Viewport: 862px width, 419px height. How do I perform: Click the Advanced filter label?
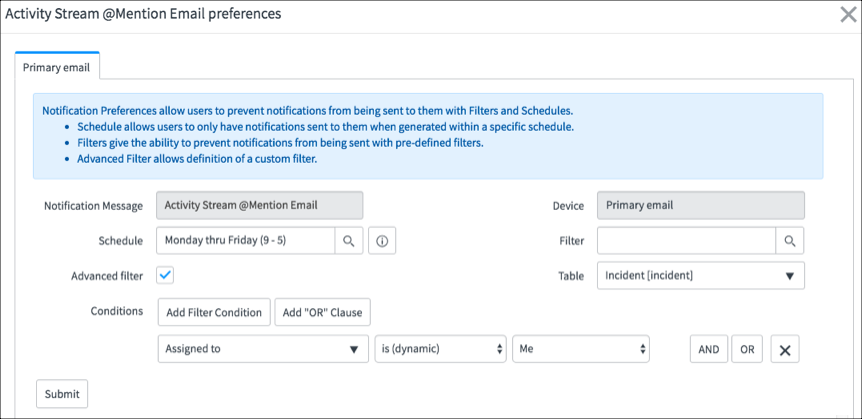point(107,276)
